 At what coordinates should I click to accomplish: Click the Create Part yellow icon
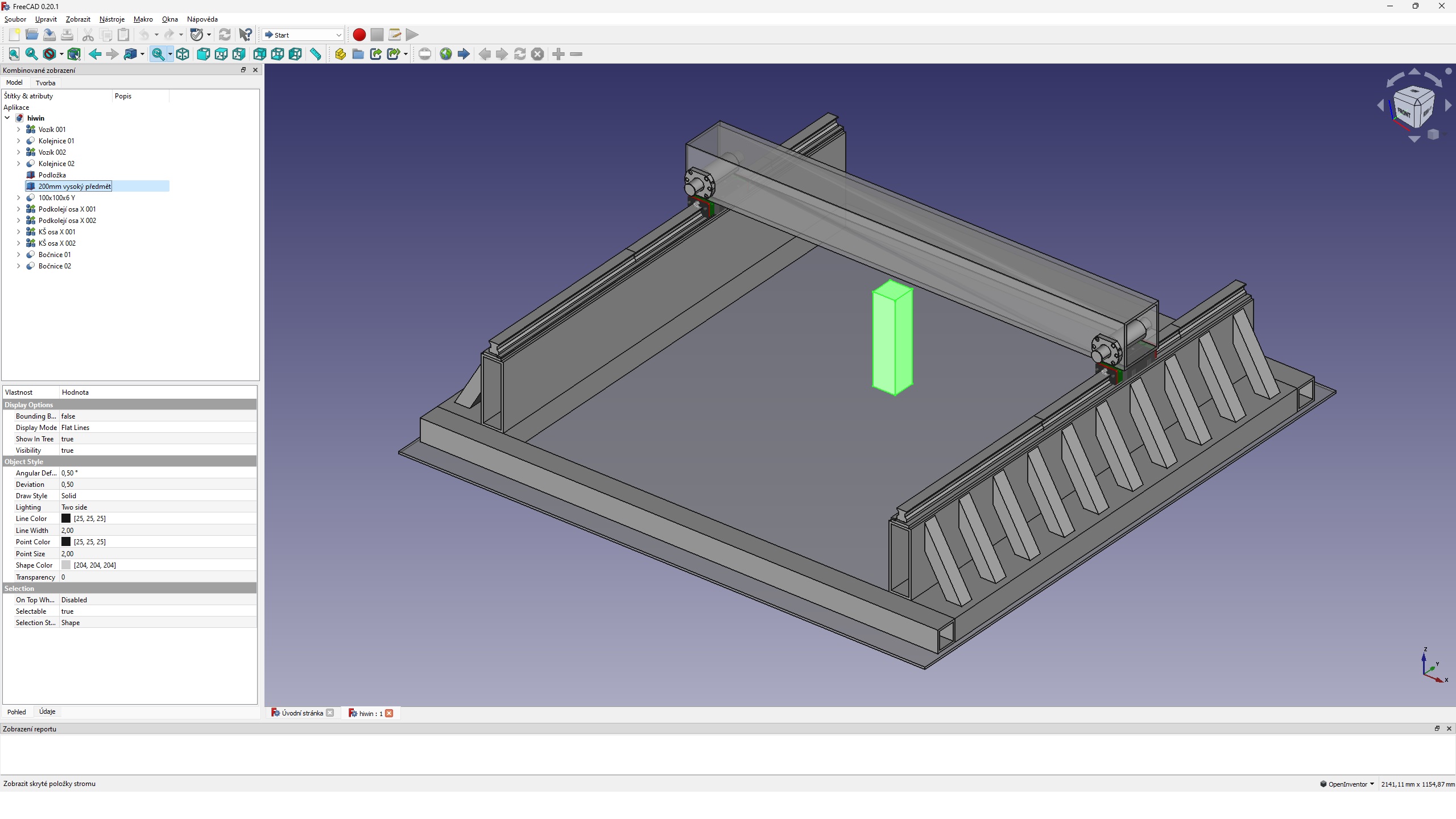click(x=340, y=54)
